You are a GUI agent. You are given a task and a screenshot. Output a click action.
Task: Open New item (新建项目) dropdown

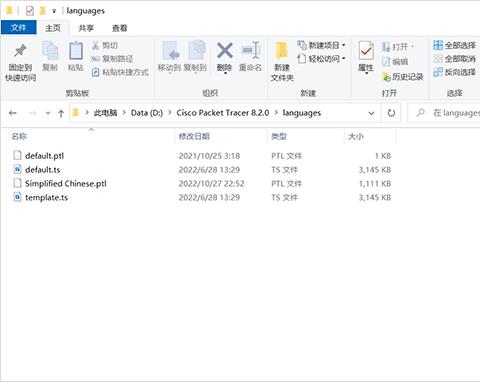(321, 45)
